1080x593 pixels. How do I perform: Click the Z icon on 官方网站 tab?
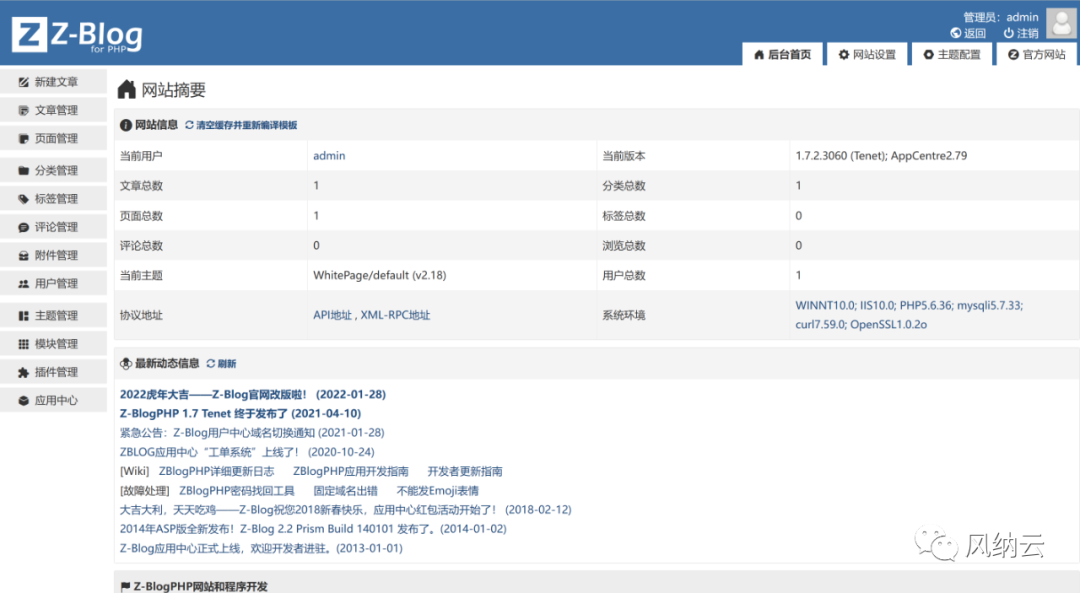pyautogui.click(x=1013, y=54)
